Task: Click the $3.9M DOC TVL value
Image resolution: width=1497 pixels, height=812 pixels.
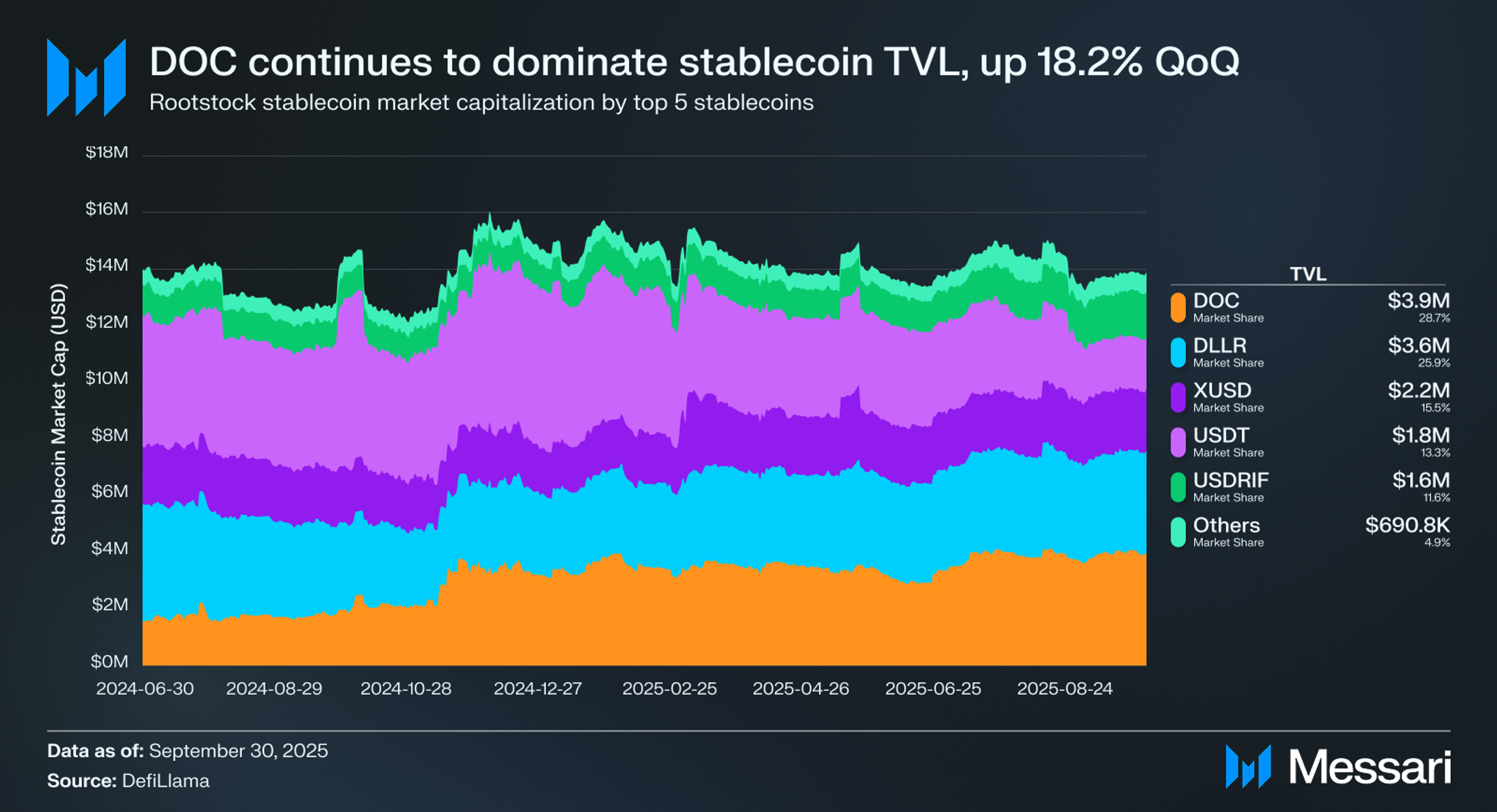Action: point(1419,300)
